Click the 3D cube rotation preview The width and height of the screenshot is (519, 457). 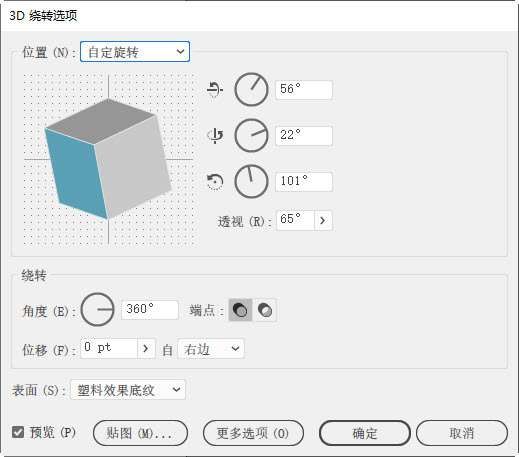click(109, 159)
